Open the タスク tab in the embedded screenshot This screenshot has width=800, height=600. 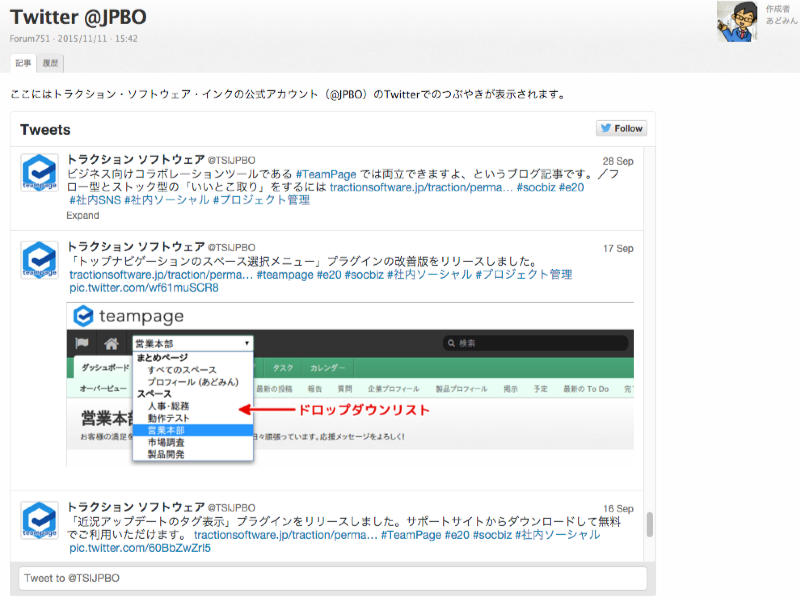click(x=283, y=368)
